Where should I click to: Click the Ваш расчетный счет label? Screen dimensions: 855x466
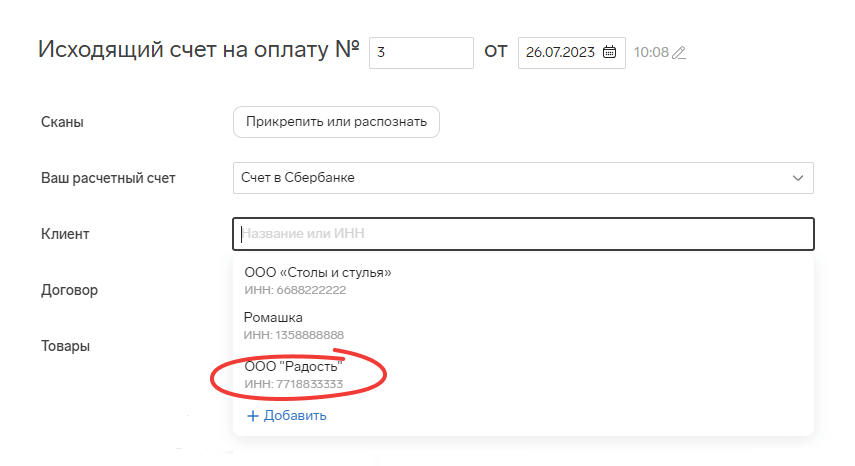pos(108,178)
